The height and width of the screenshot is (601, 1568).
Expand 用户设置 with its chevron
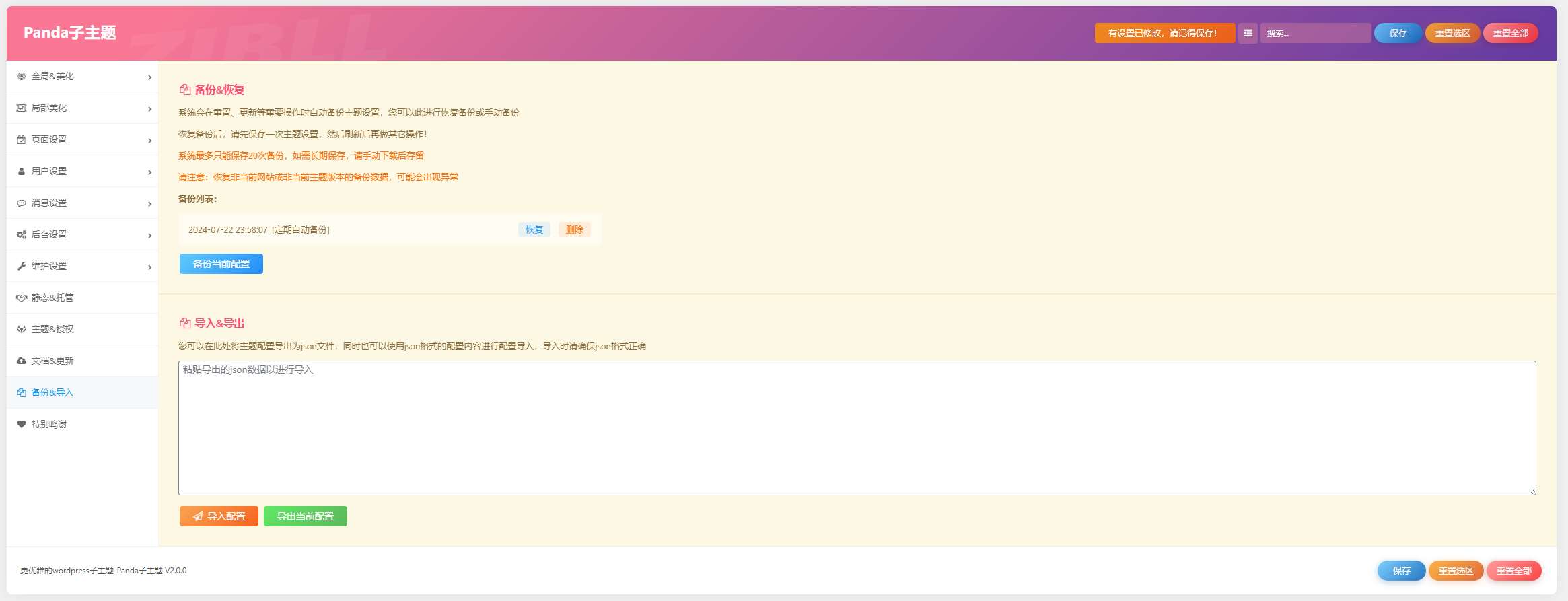pyautogui.click(x=149, y=172)
